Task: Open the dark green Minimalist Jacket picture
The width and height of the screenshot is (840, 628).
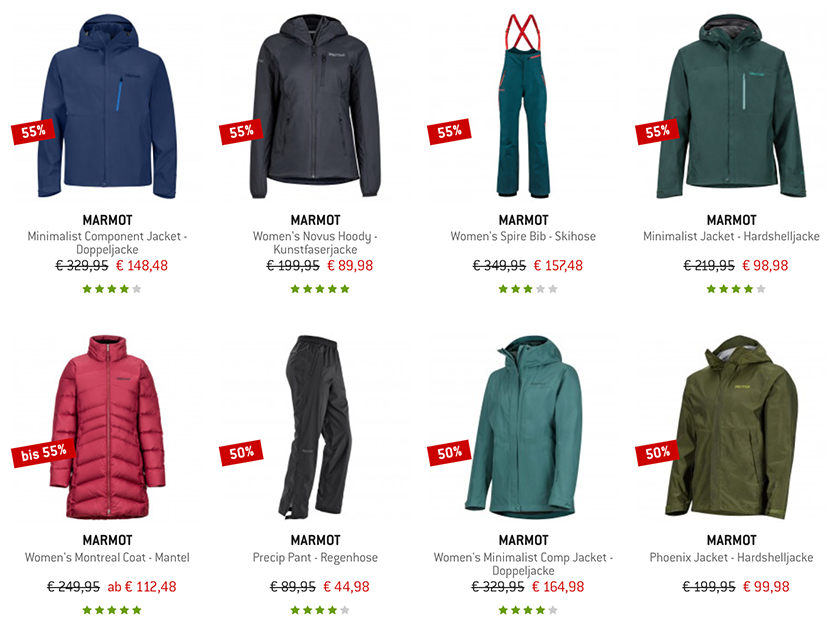Action: (731, 106)
